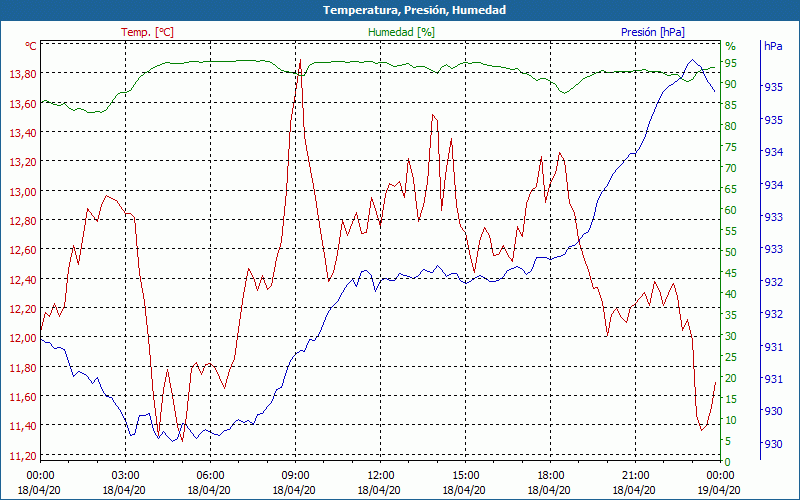Viewport: 800px width, 500px height.
Task: Click the green 65 humidity tick label
Action: 731,189
